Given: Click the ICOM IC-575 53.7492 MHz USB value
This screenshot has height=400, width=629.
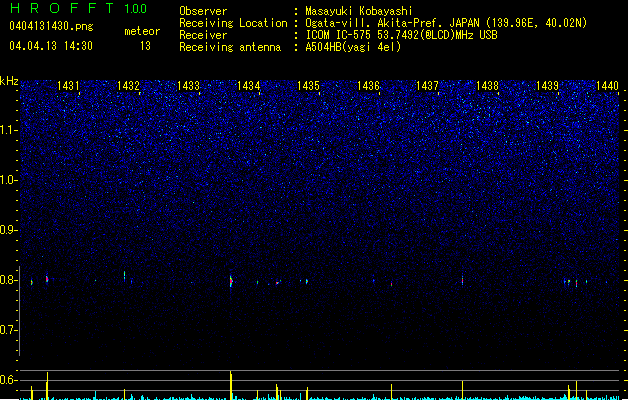Looking at the screenshot, I should click(402, 35).
